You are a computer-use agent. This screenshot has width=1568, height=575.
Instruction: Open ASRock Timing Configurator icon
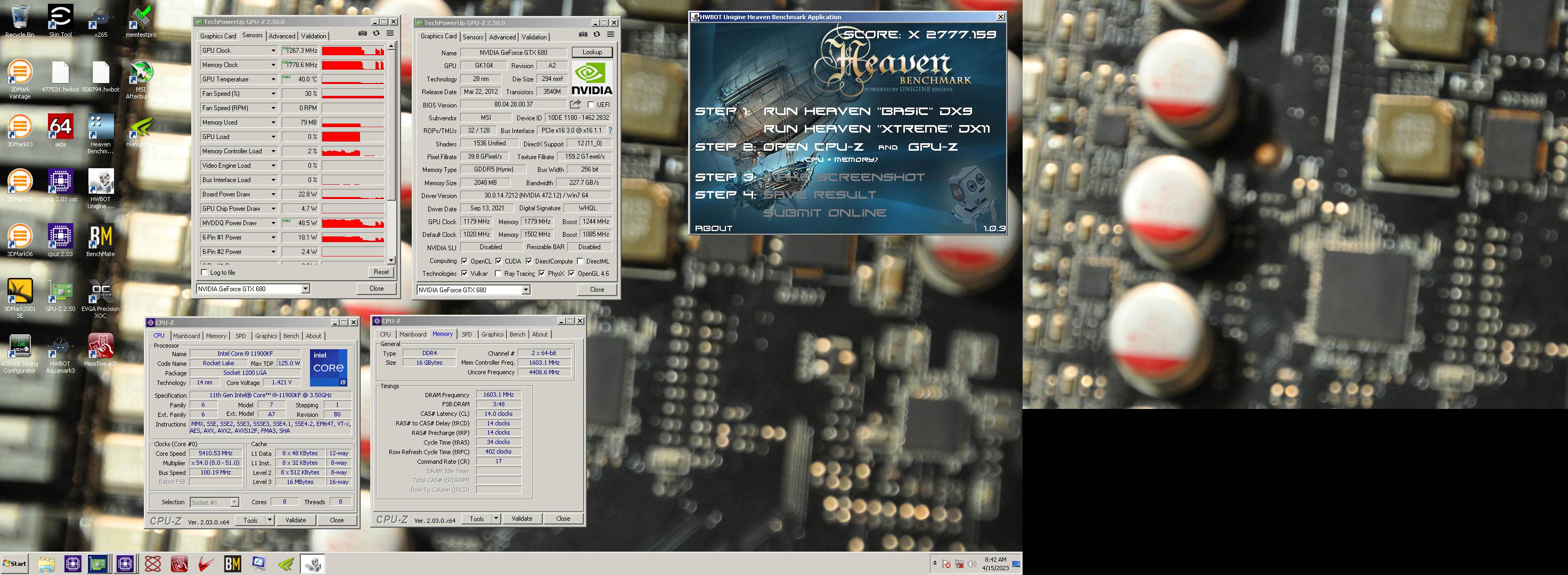(x=20, y=353)
